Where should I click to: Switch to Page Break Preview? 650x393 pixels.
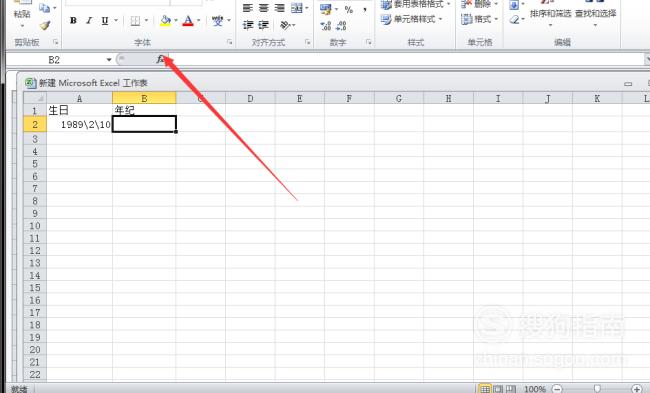tap(511, 389)
